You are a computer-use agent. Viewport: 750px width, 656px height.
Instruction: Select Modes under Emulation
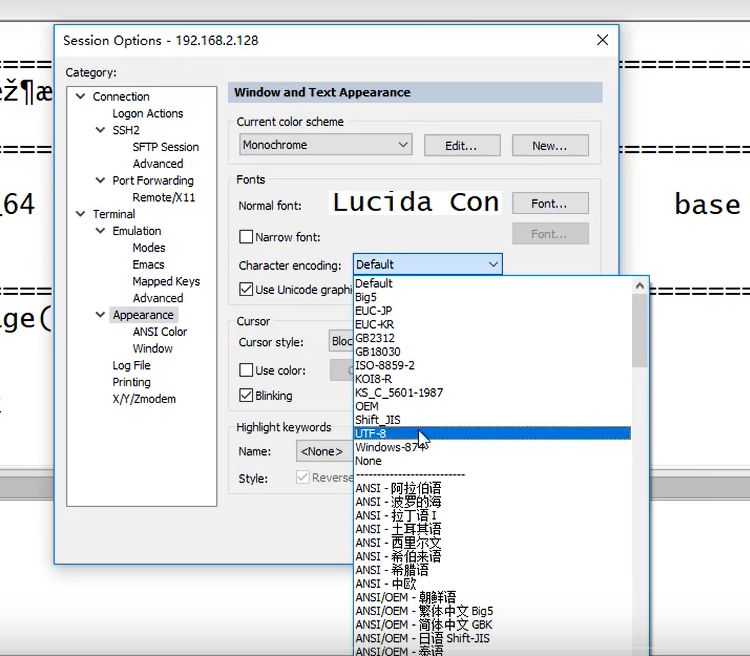tap(149, 247)
